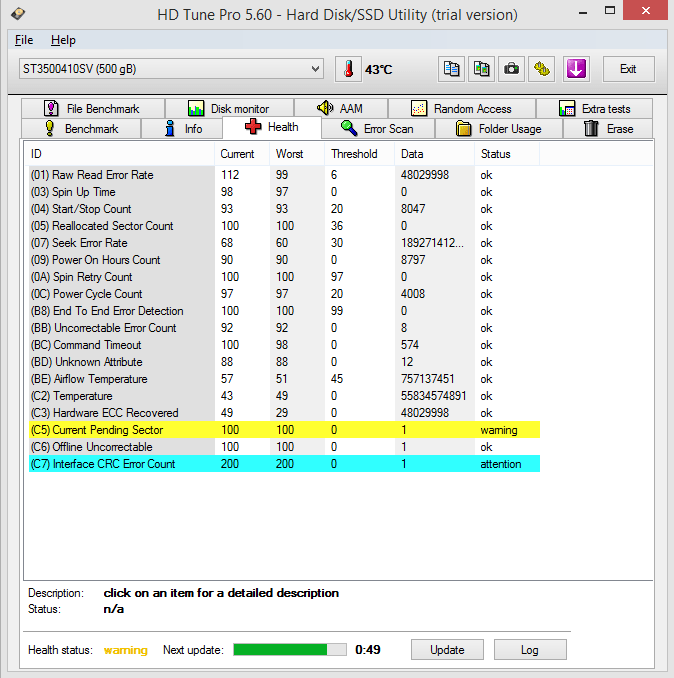The width and height of the screenshot is (674, 678).
Task: Click the copy text to clipboard icon
Action: coord(451,69)
